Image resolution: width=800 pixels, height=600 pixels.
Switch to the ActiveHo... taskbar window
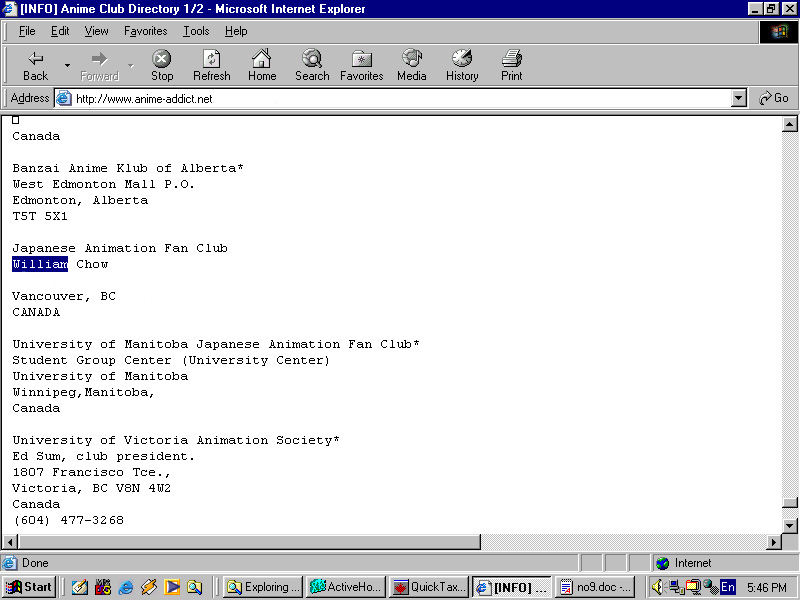tap(345, 587)
